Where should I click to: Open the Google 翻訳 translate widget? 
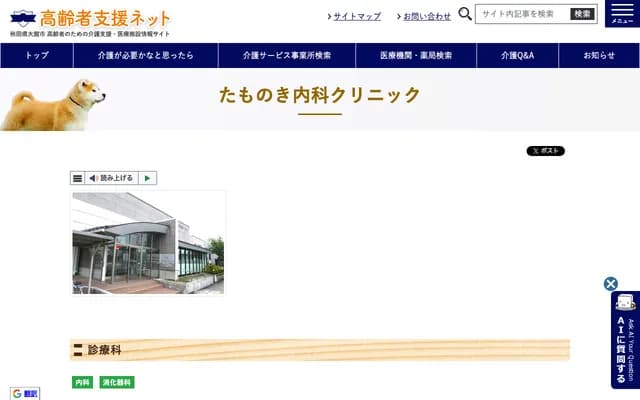(x=25, y=393)
